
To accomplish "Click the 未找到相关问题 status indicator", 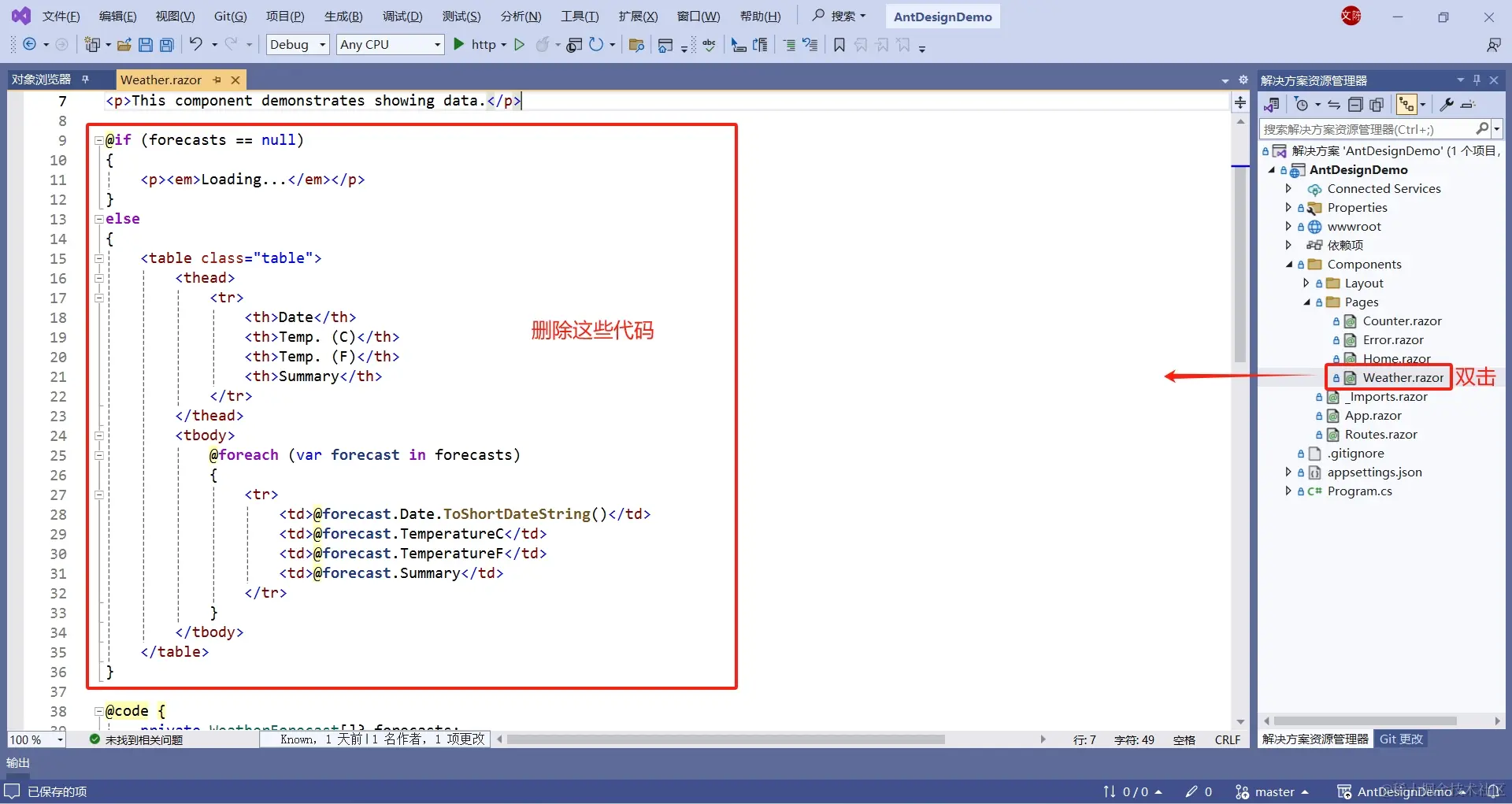I will point(136,739).
